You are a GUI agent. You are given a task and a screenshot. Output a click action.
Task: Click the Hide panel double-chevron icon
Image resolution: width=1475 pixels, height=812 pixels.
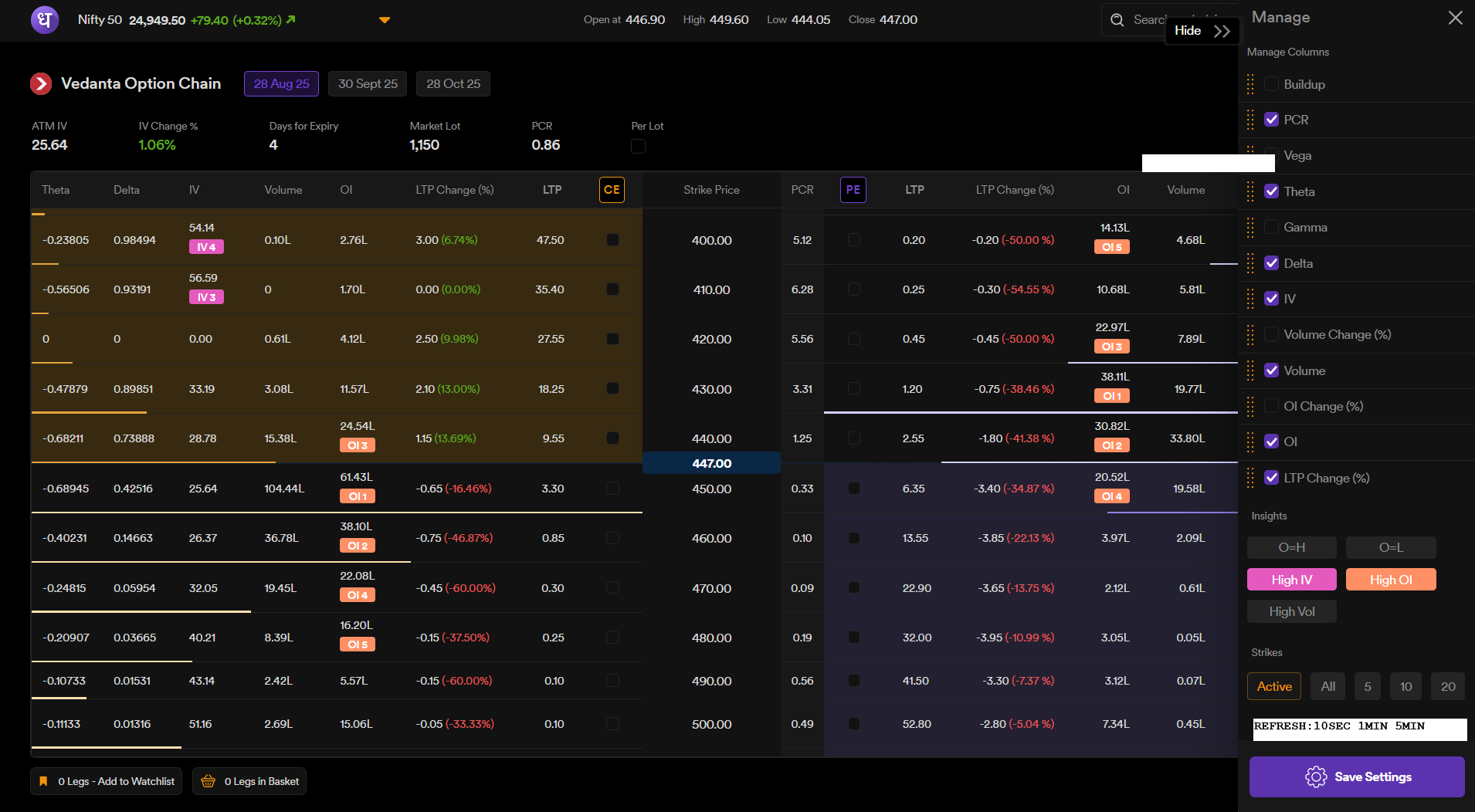tap(1222, 31)
